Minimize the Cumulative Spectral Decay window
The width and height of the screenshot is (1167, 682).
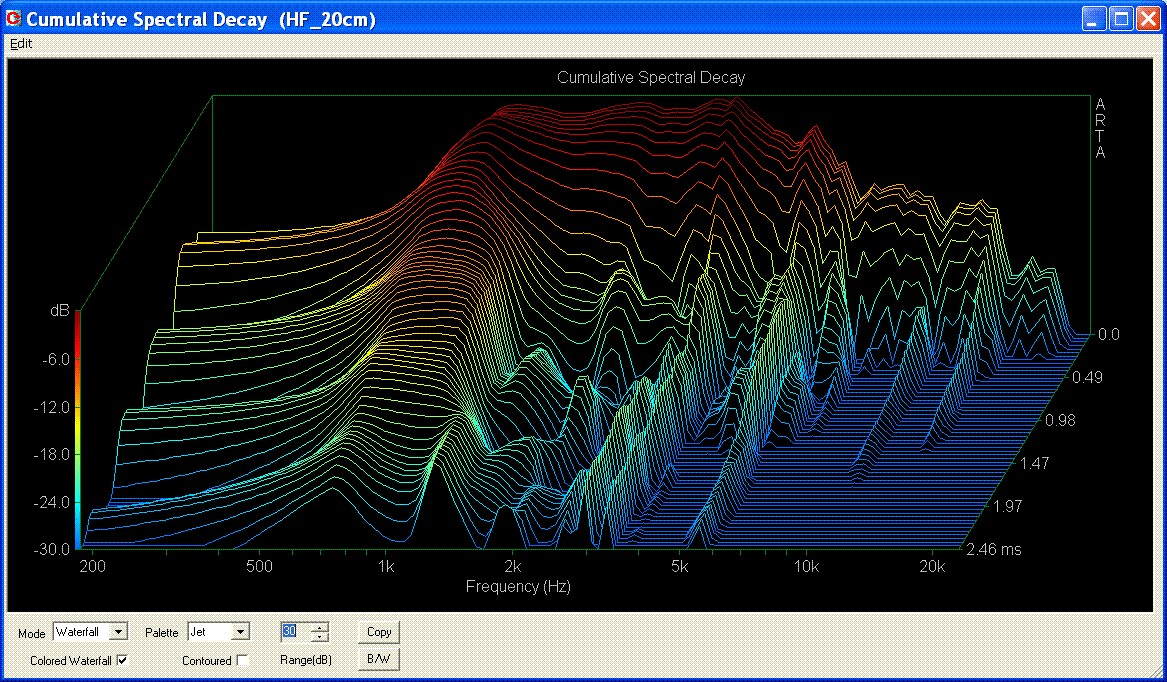(1095, 19)
